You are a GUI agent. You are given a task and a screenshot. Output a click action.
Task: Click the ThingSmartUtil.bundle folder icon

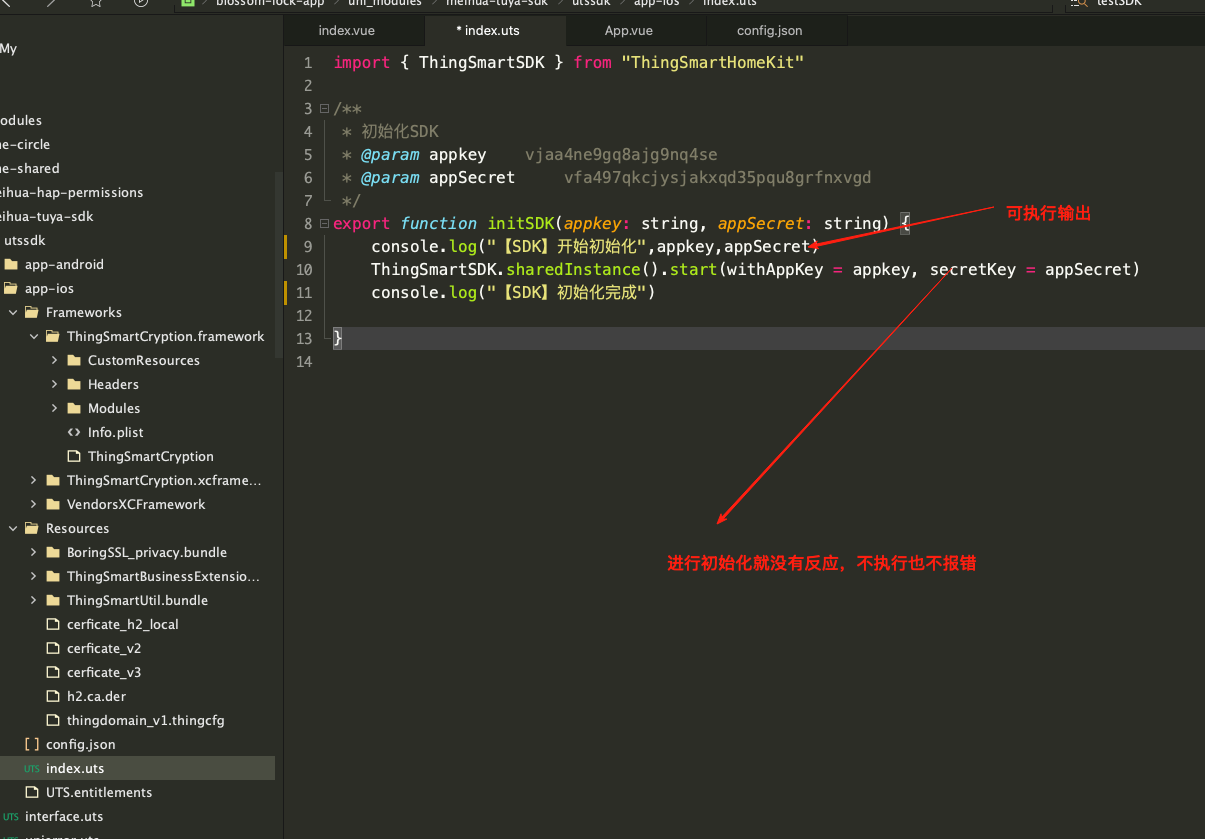point(52,601)
